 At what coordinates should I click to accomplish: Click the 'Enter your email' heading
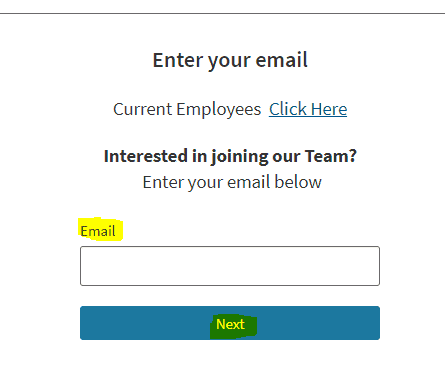(230, 60)
